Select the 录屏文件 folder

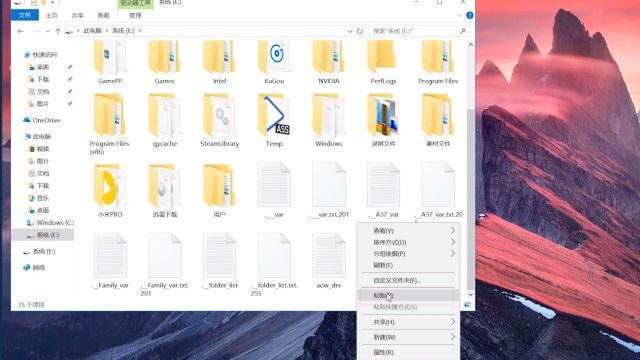[x=383, y=120]
